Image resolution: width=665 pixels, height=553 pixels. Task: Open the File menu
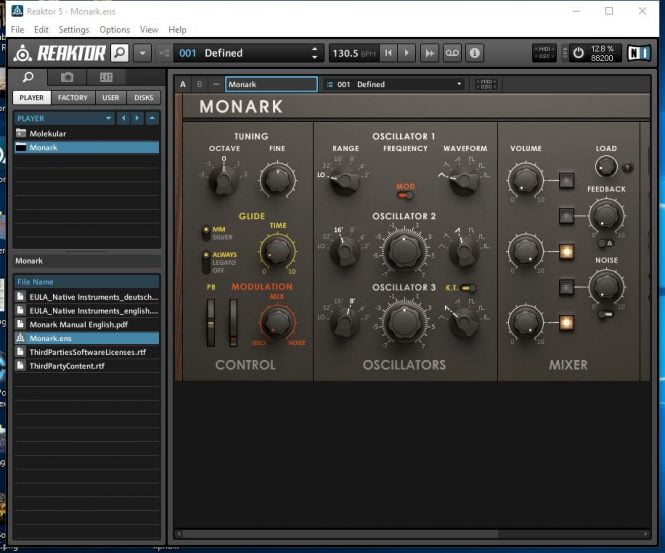click(x=17, y=30)
